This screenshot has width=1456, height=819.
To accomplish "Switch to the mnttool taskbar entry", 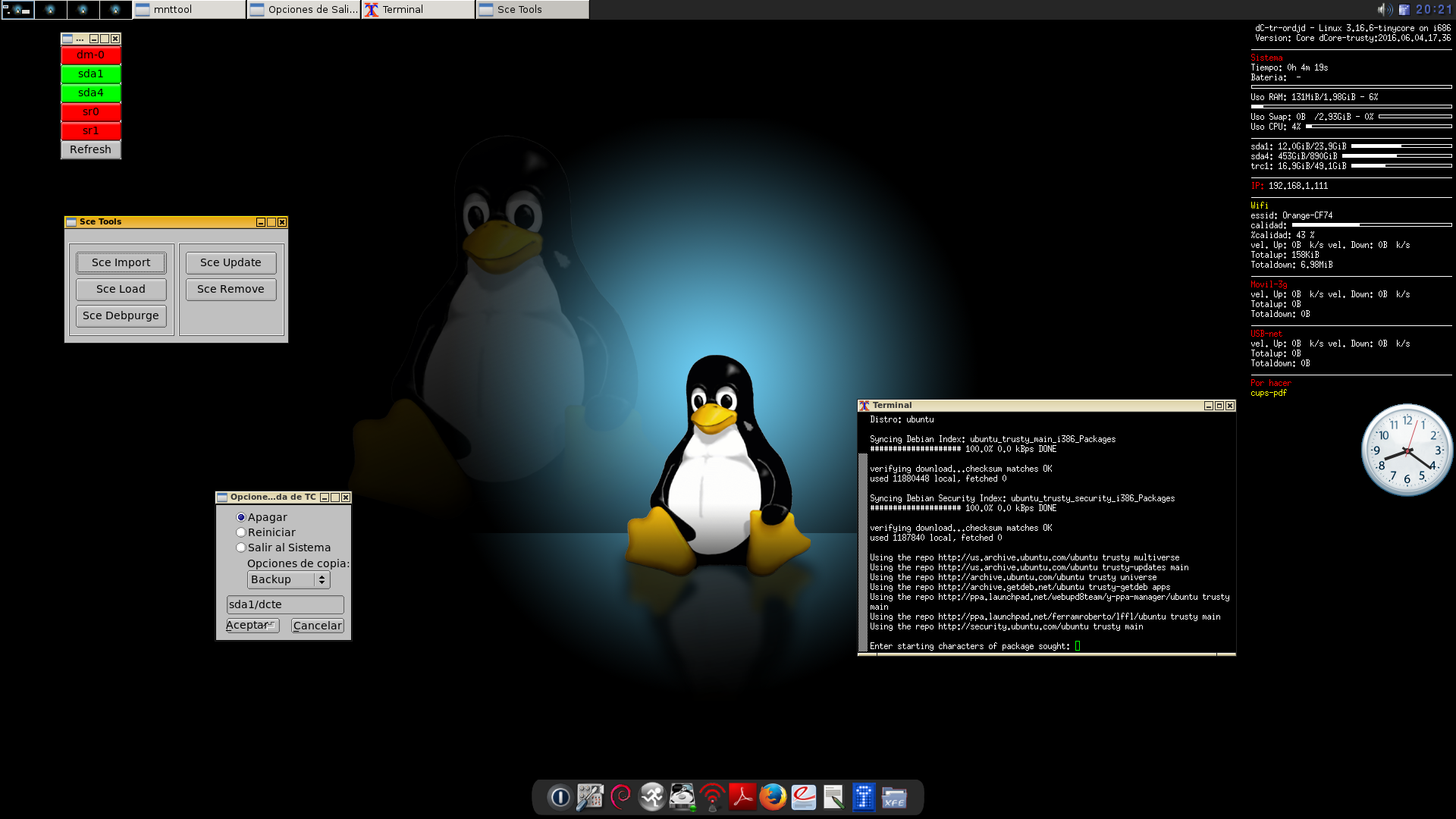I will pos(189,10).
